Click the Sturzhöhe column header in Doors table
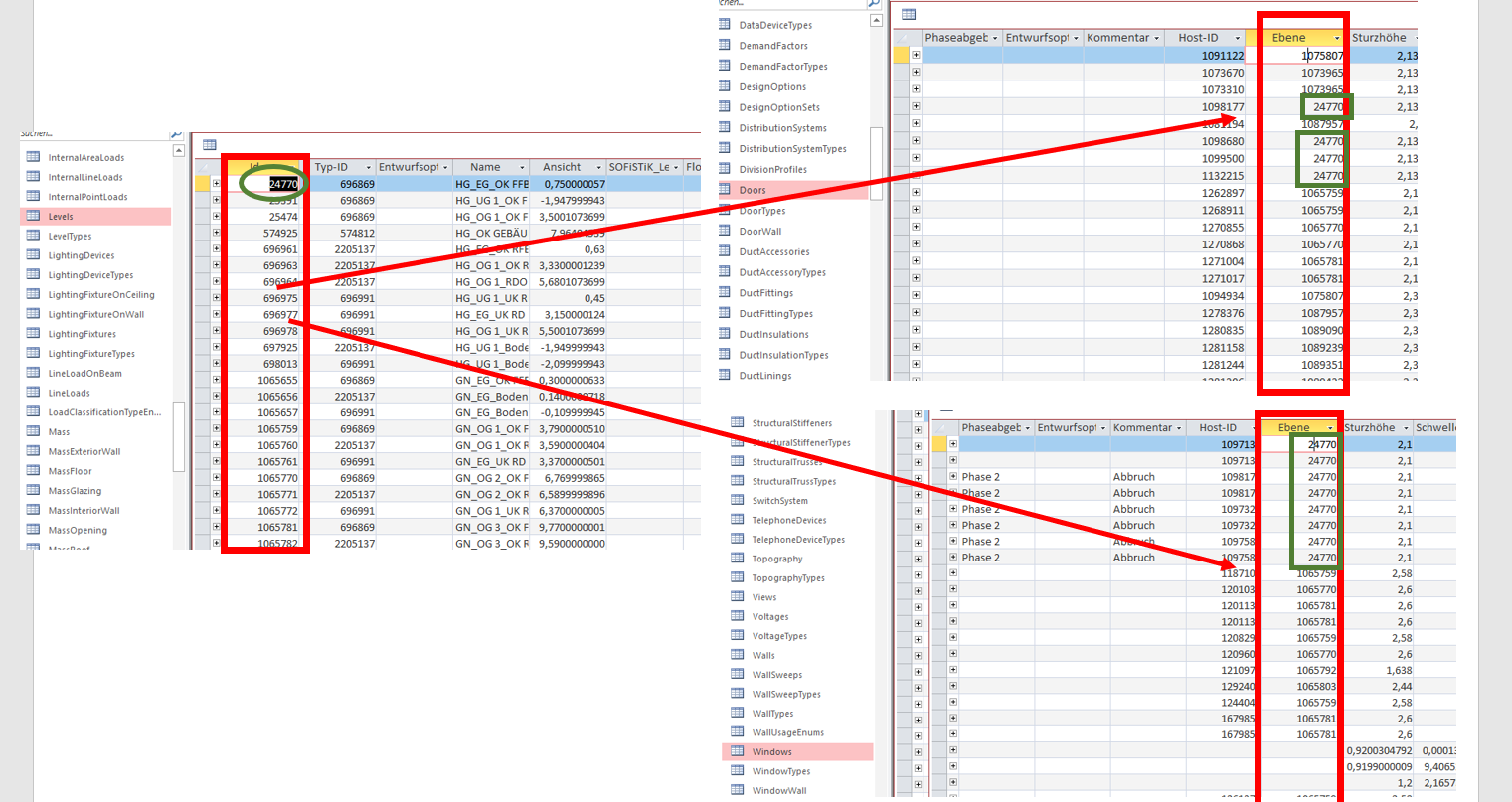This screenshot has width=1512, height=802. click(x=1383, y=38)
